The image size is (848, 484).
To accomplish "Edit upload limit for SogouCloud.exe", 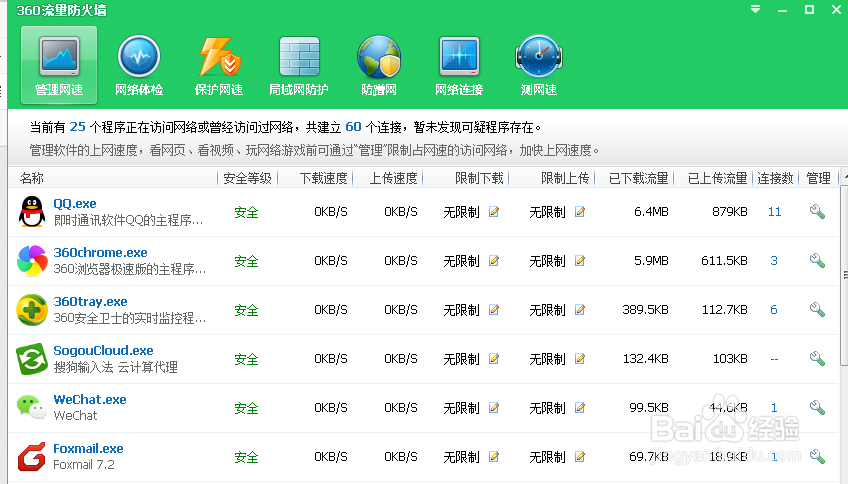I will pyautogui.click(x=580, y=359).
